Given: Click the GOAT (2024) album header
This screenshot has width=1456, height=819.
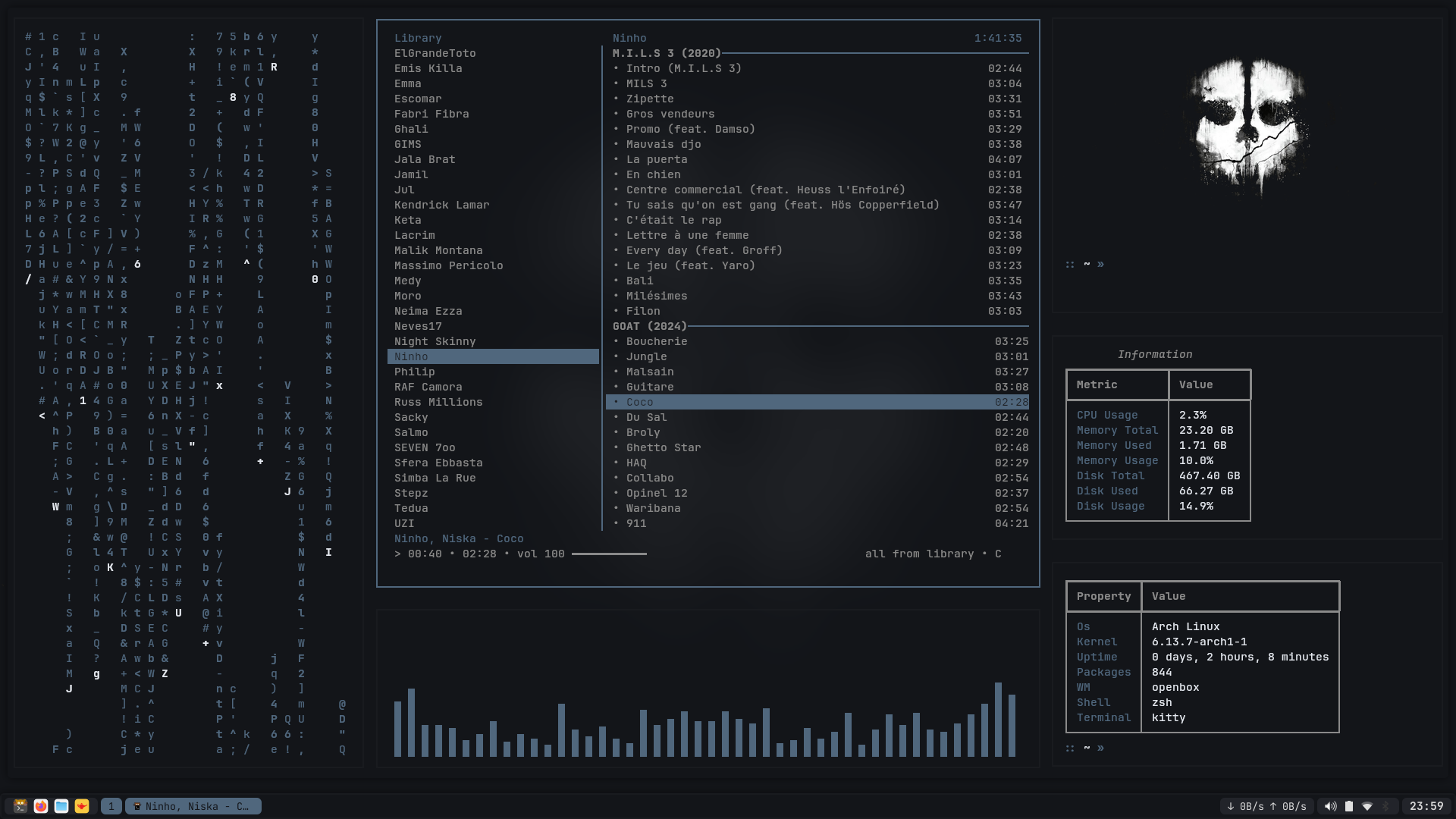Looking at the screenshot, I should (650, 326).
